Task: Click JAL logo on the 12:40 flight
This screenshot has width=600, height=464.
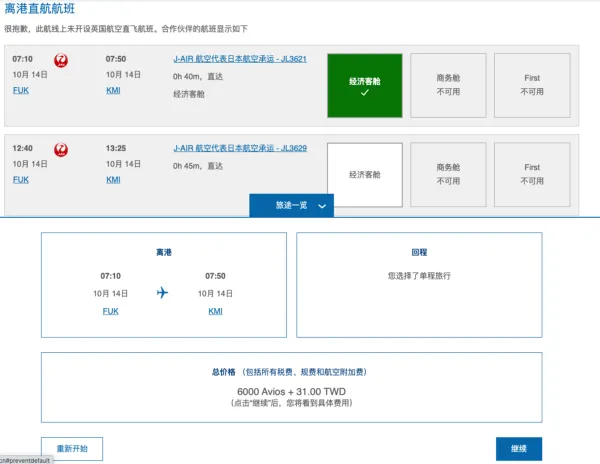Action: click(61, 150)
